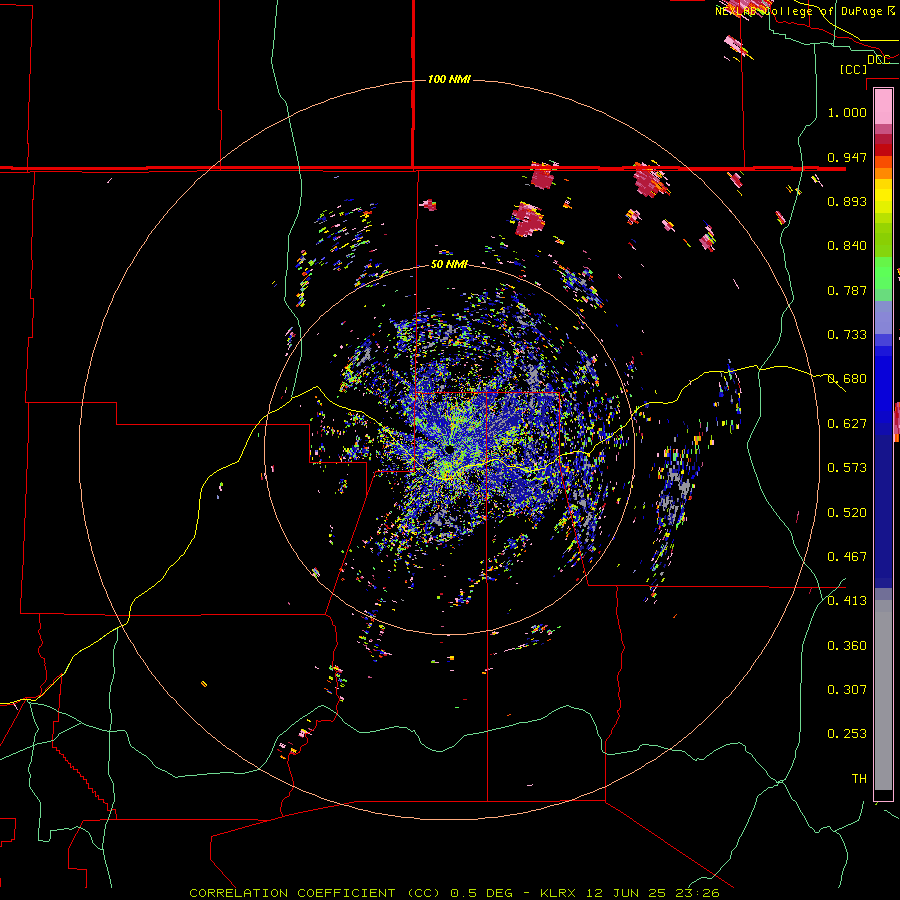Screen dimensions: 900x900
Task: Click the 0.840 scale value
Action: click(x=847, y=246)
